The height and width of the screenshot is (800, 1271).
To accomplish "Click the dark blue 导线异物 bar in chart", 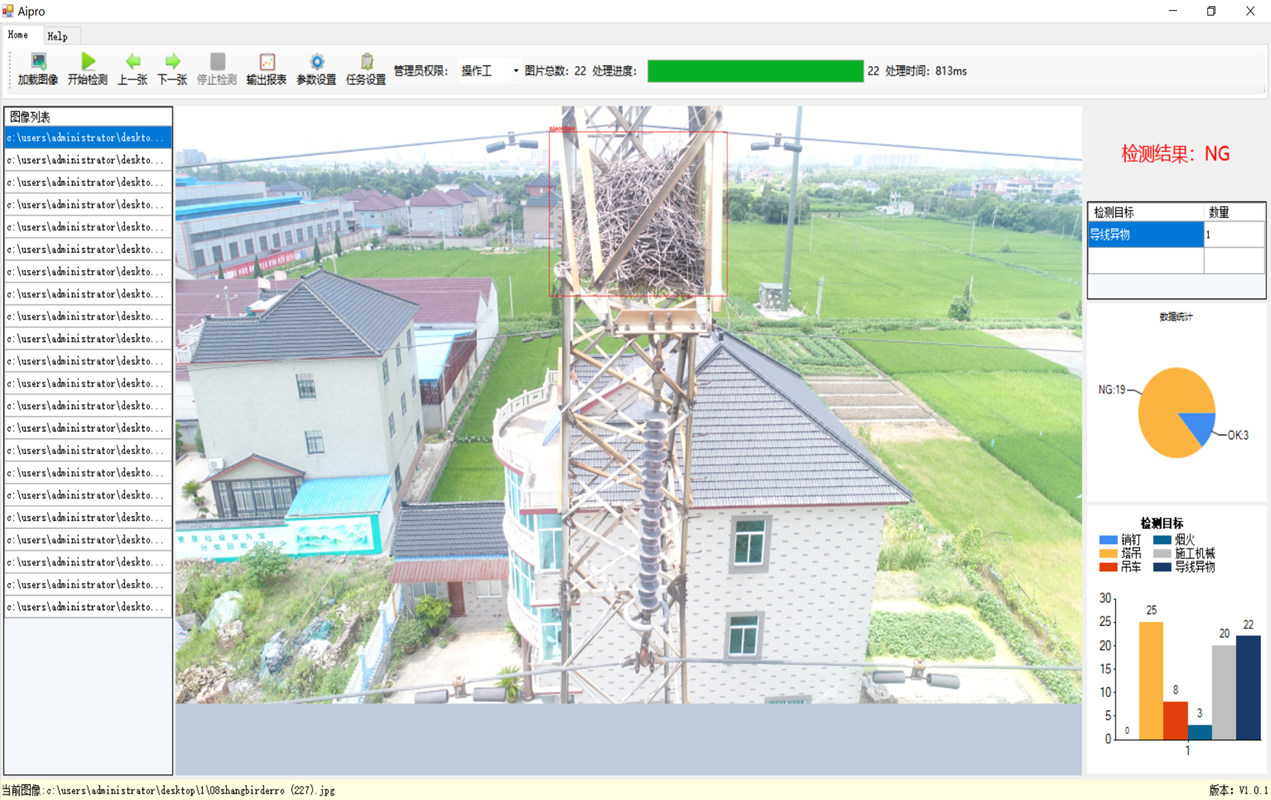I will click(x=1248, y=688).
